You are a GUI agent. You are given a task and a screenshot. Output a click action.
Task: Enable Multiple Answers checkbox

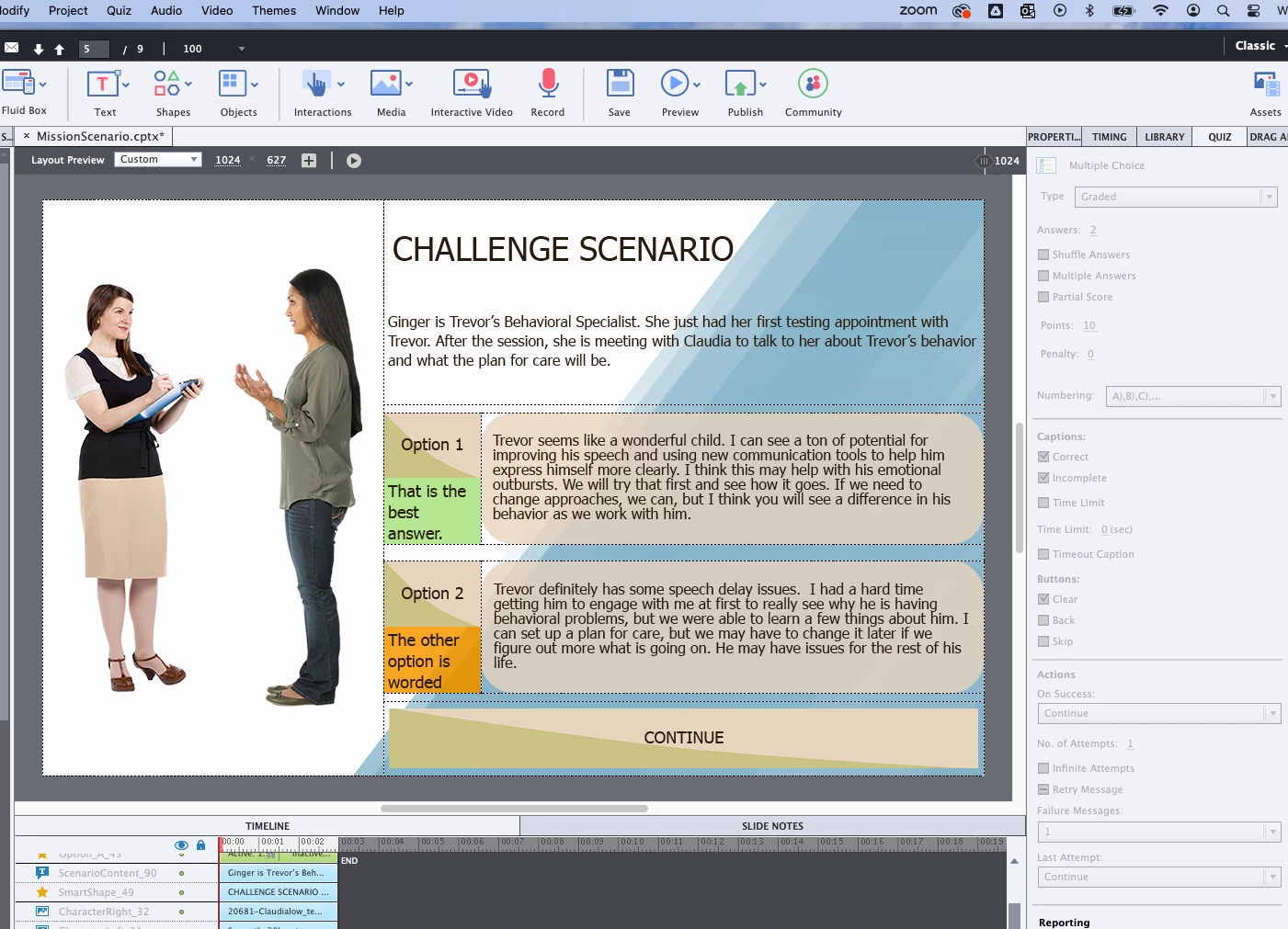coord(1043,276)
